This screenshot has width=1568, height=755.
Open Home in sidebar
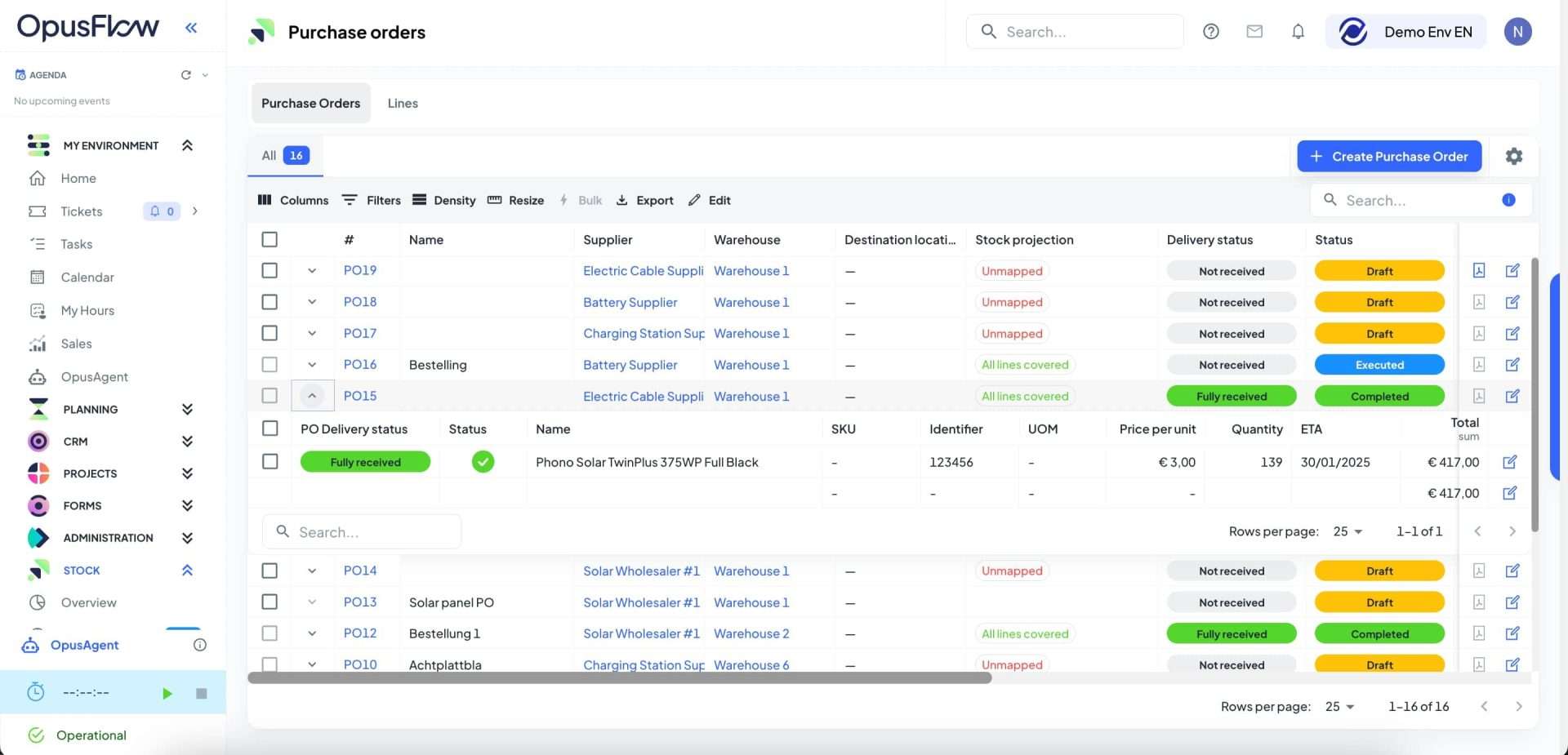[x=78, y=178]
